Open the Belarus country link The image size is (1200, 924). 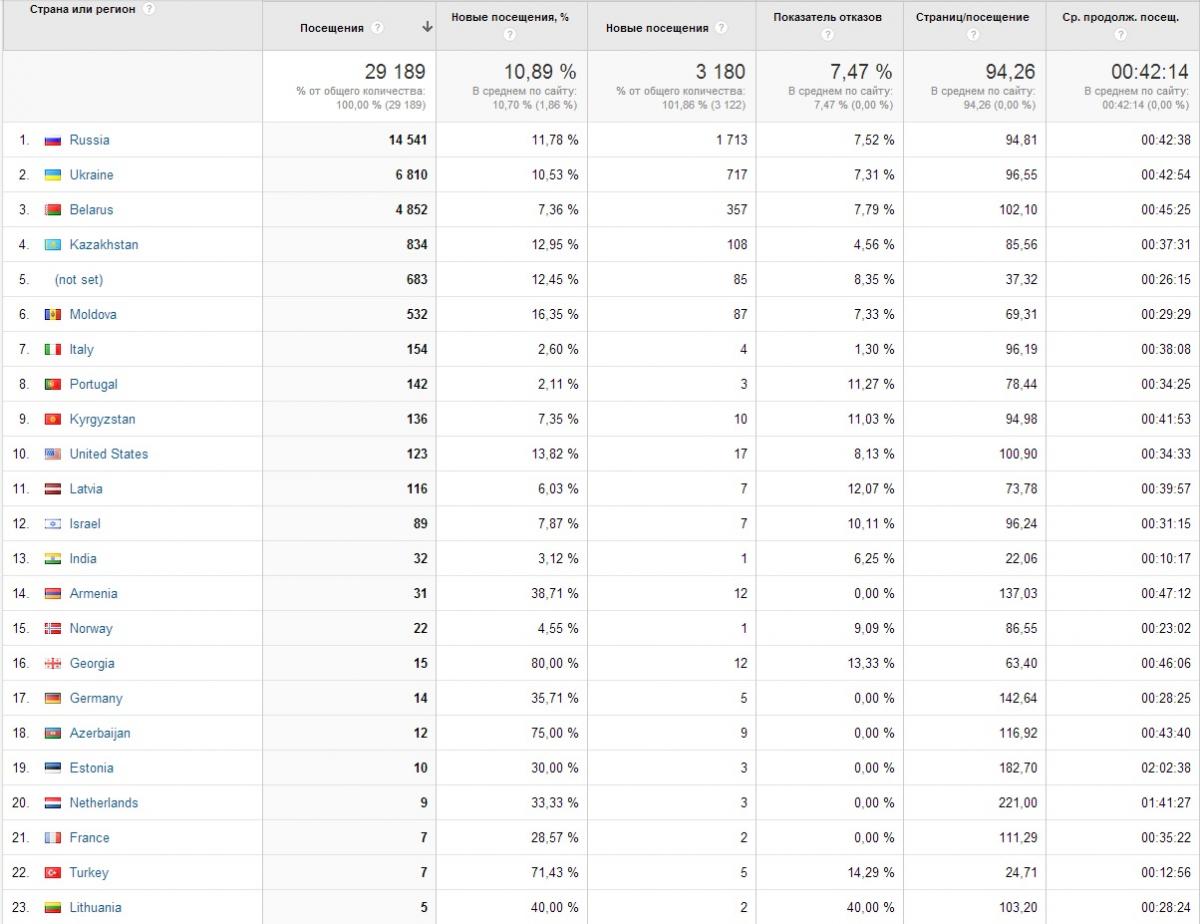click(x=91, y=210)
